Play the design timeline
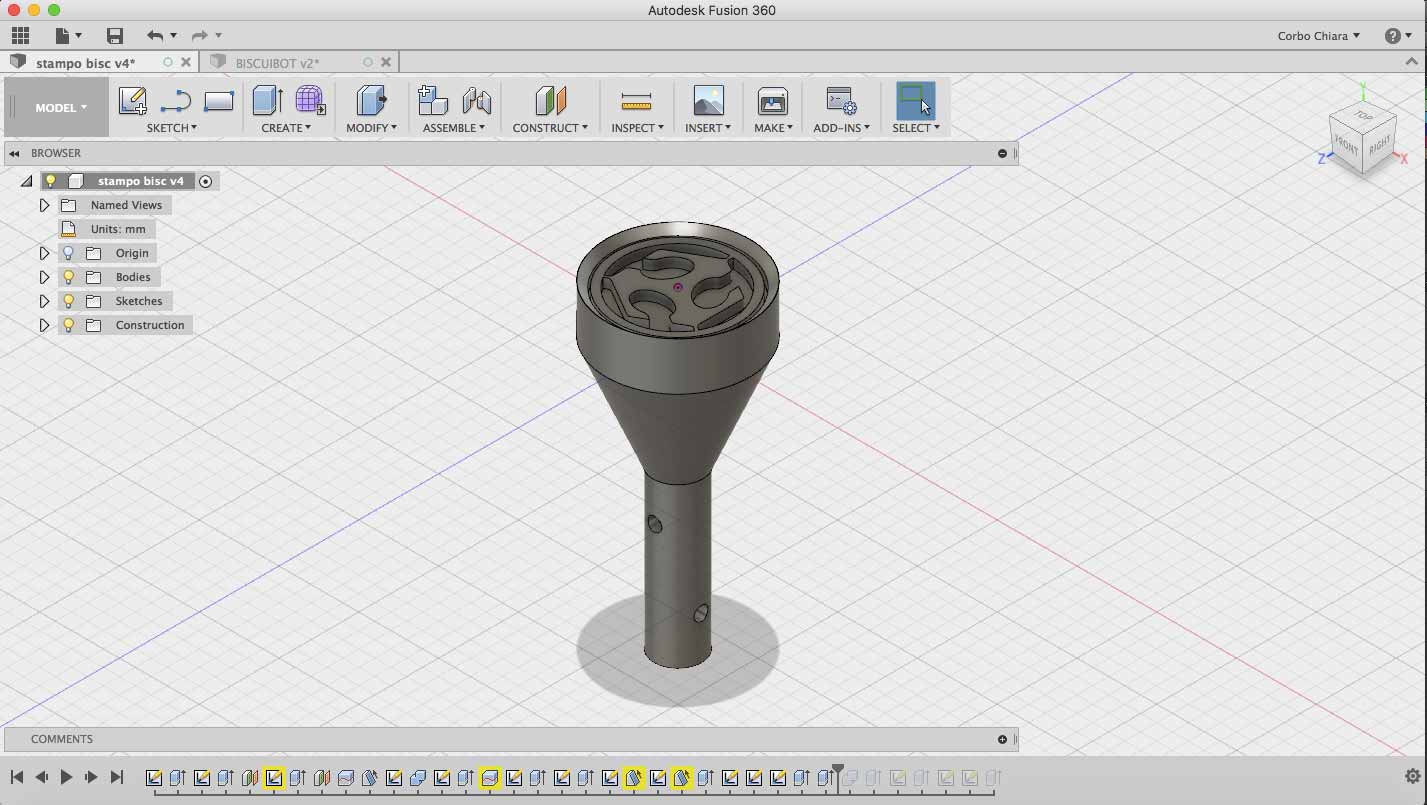This screenshot has width=1427, height=805. [66, 777]
